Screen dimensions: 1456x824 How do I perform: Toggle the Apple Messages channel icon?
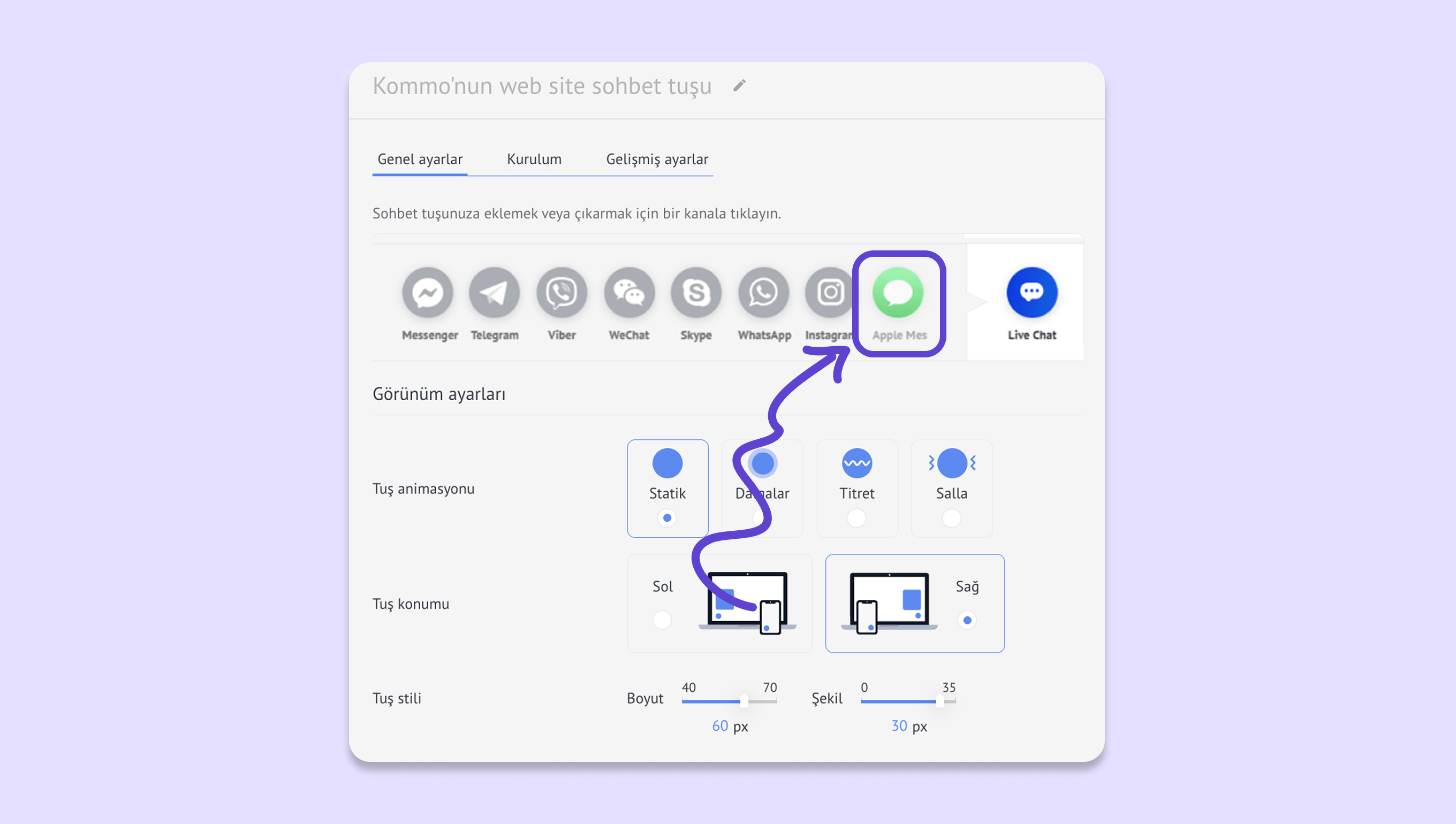[x=898, y=293]
